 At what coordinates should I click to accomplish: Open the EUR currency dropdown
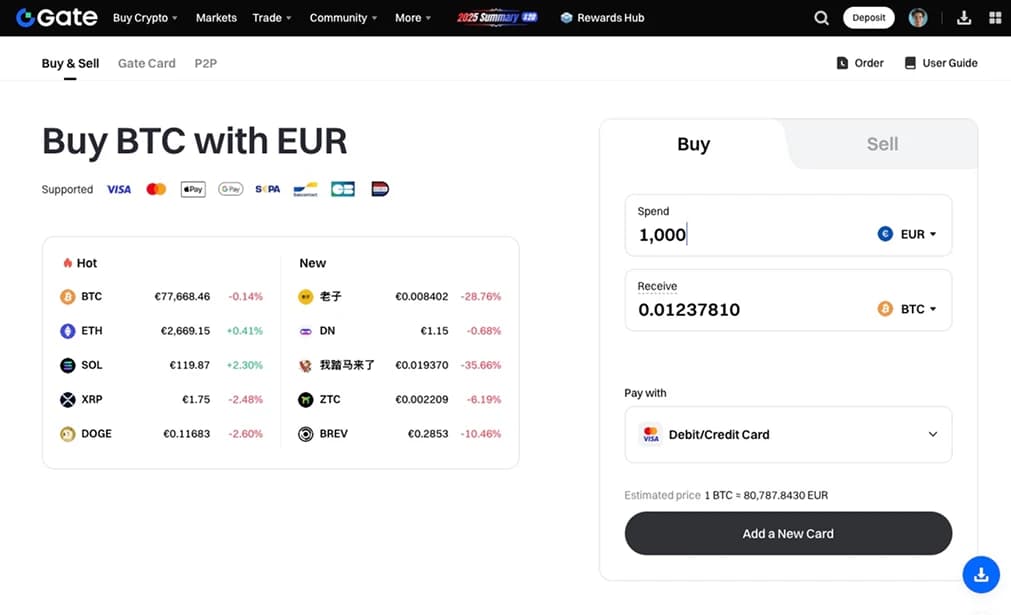(x=907, y=234)
